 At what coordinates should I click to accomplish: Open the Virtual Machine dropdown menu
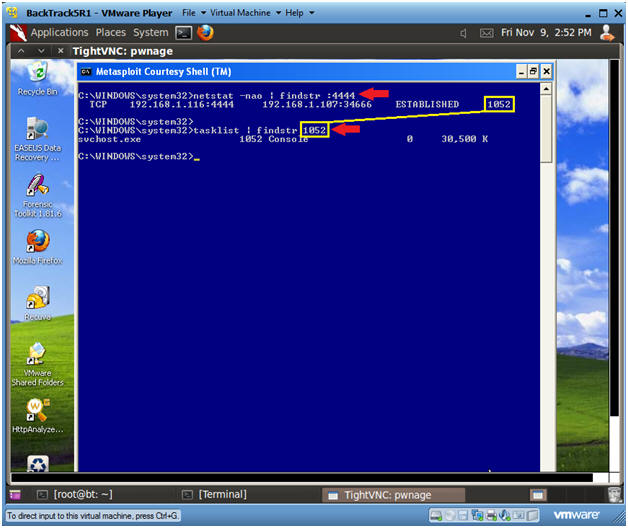click(246, 13)
